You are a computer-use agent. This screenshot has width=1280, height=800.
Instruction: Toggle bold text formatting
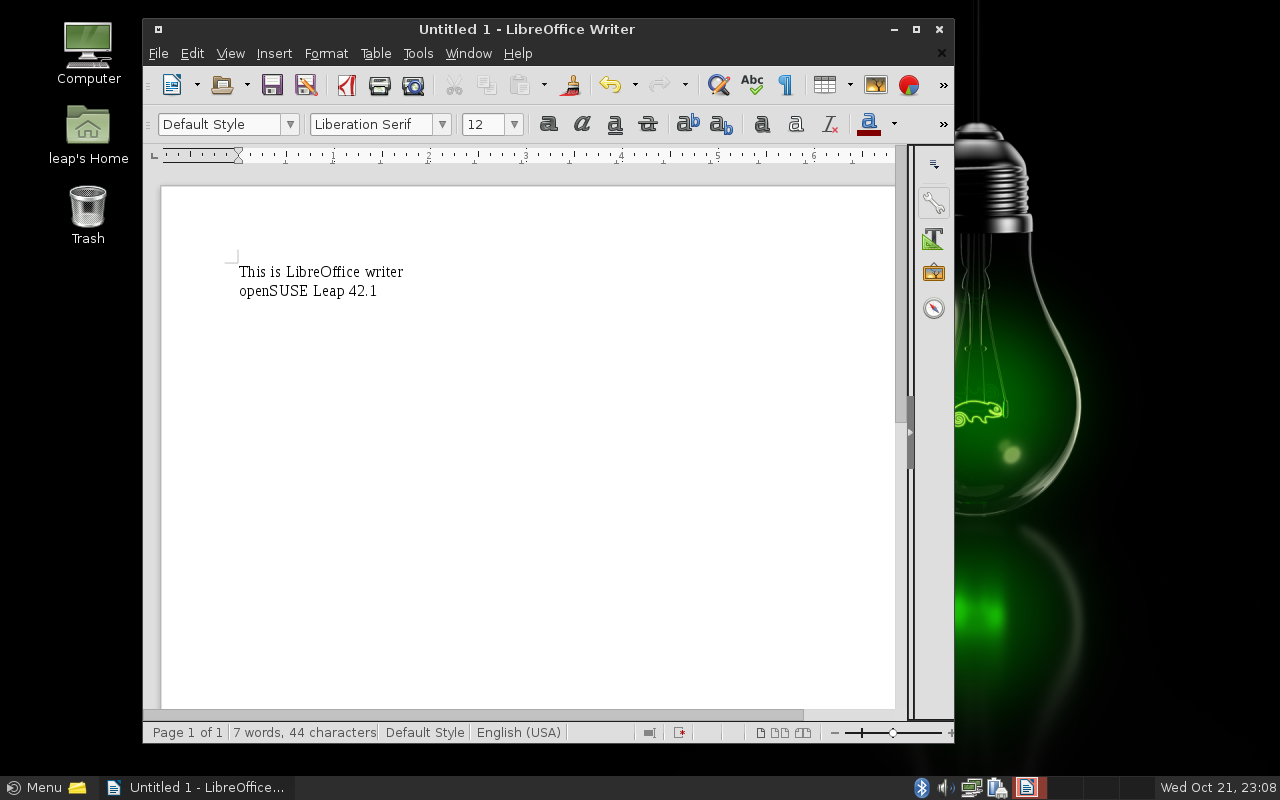point(548,124)
